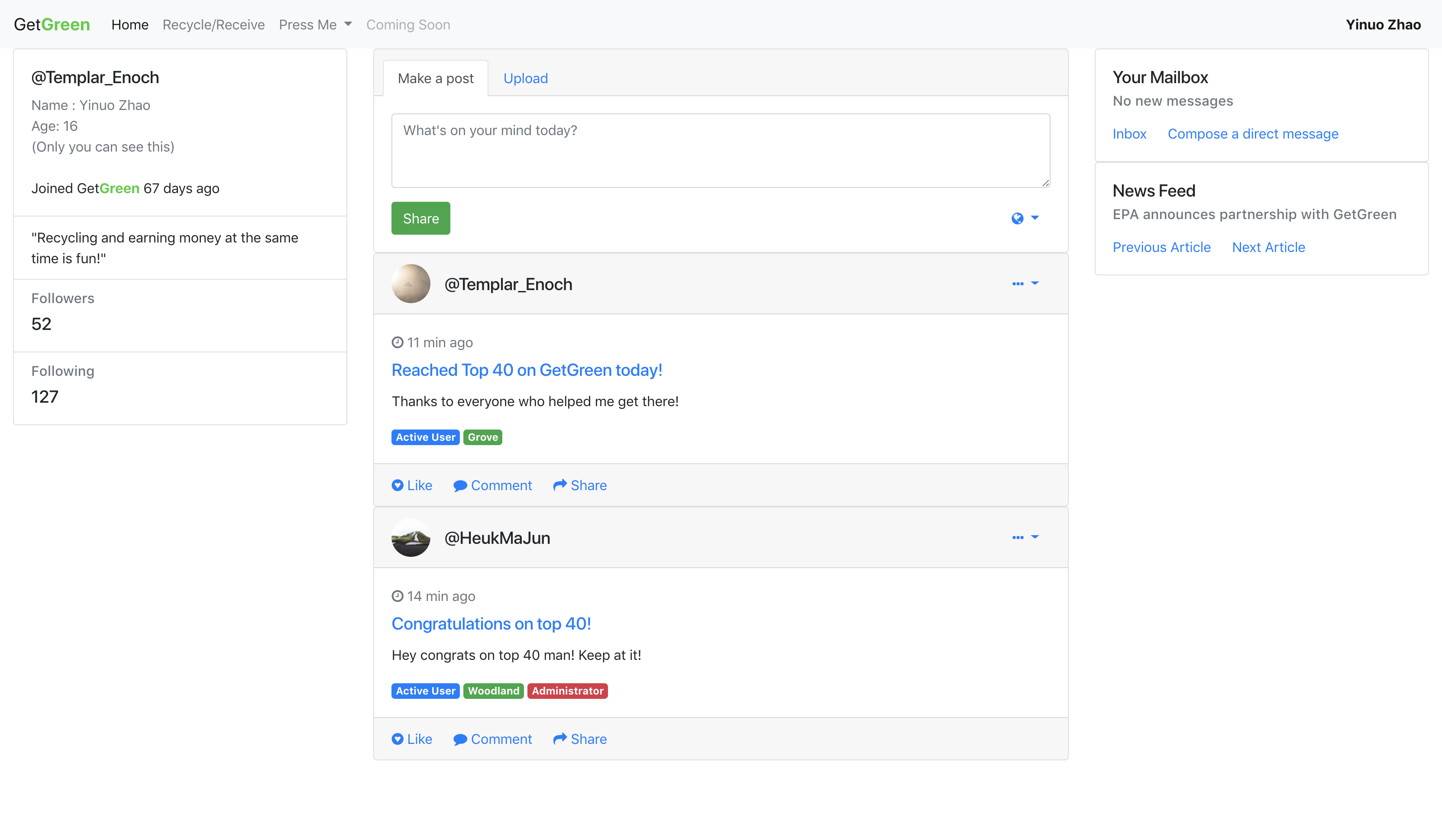This screenshot has width=1442, height=840.
Task: Open the visibility dropdown arrow next to globe
Action: 1035,217
